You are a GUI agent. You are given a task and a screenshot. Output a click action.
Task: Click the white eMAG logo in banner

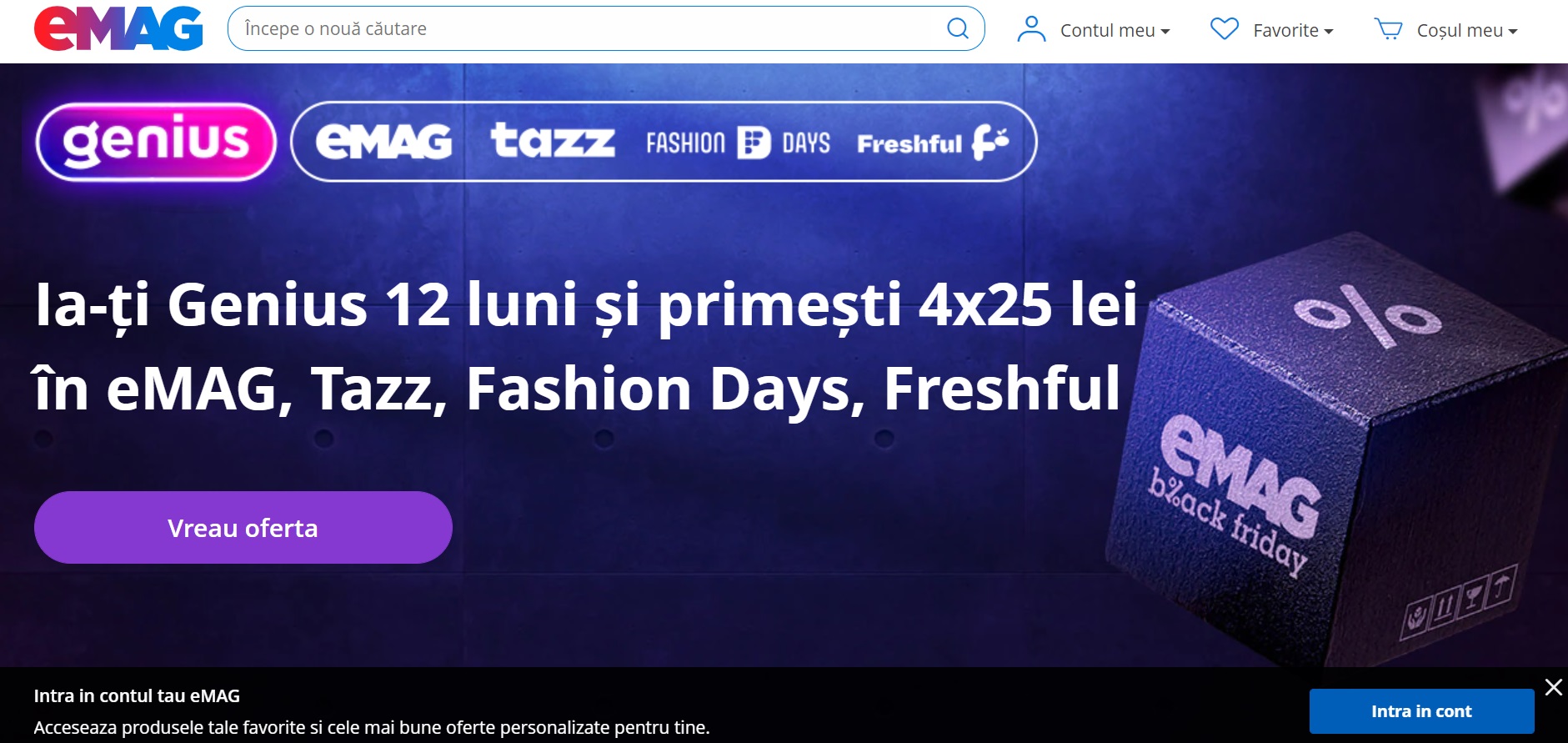tap(383, 142)
